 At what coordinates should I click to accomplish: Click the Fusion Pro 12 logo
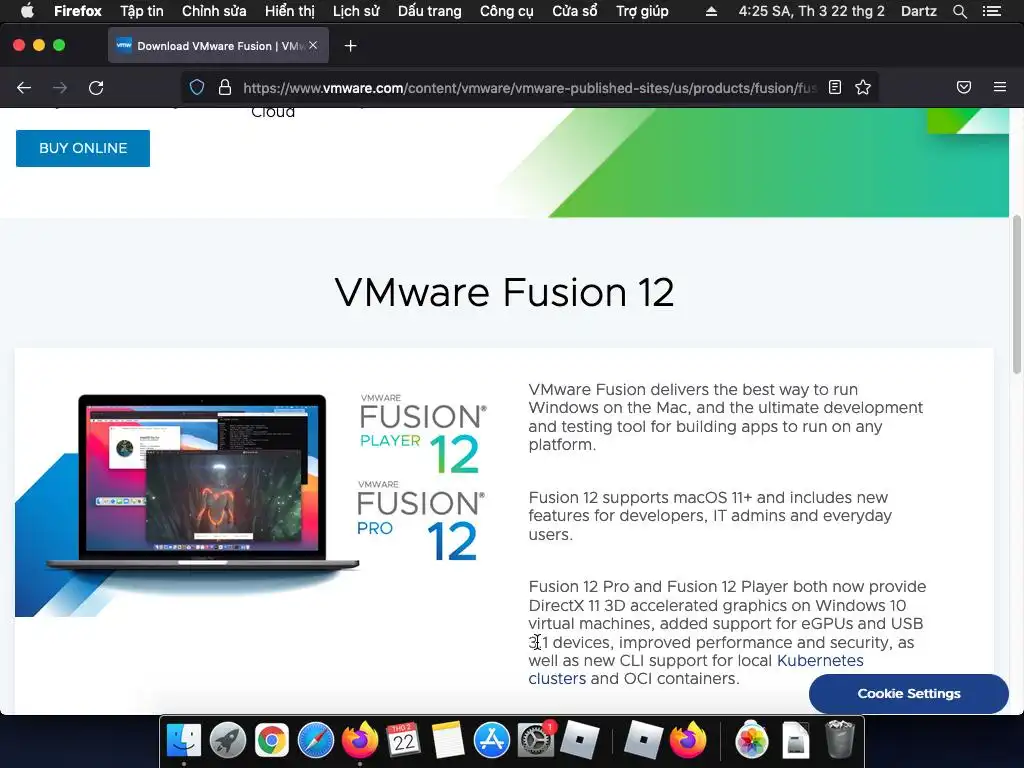click(x=421, y=520)
